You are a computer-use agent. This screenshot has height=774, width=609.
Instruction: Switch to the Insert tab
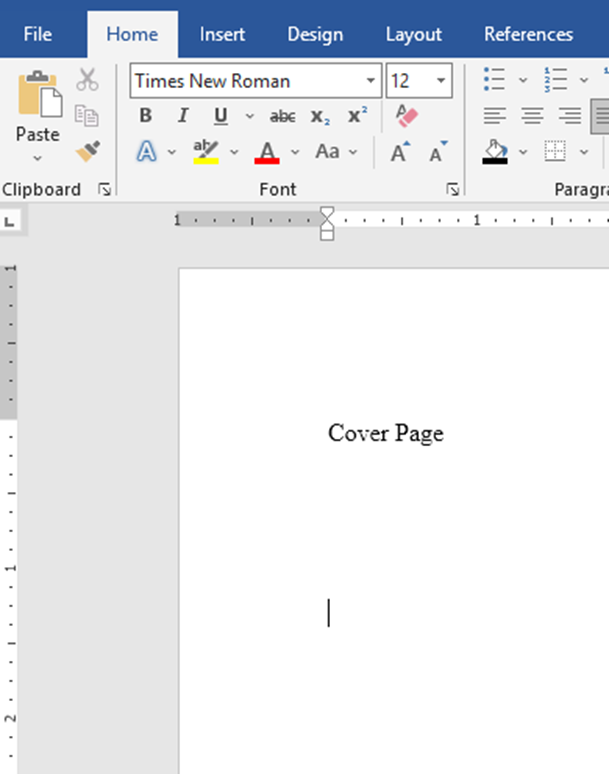point(222,35)
